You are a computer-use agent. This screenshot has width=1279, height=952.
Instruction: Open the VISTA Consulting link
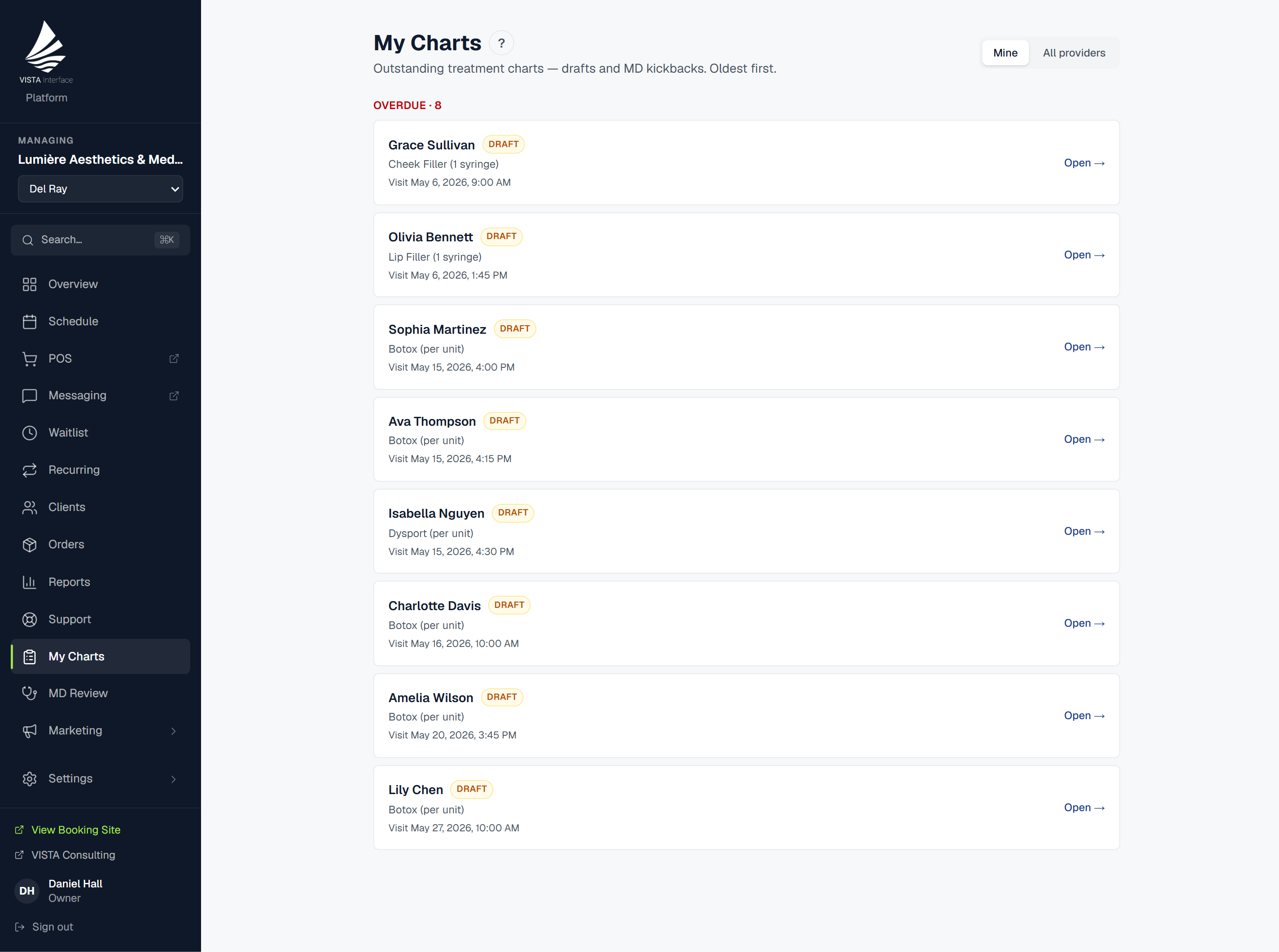tap(73, 855)
